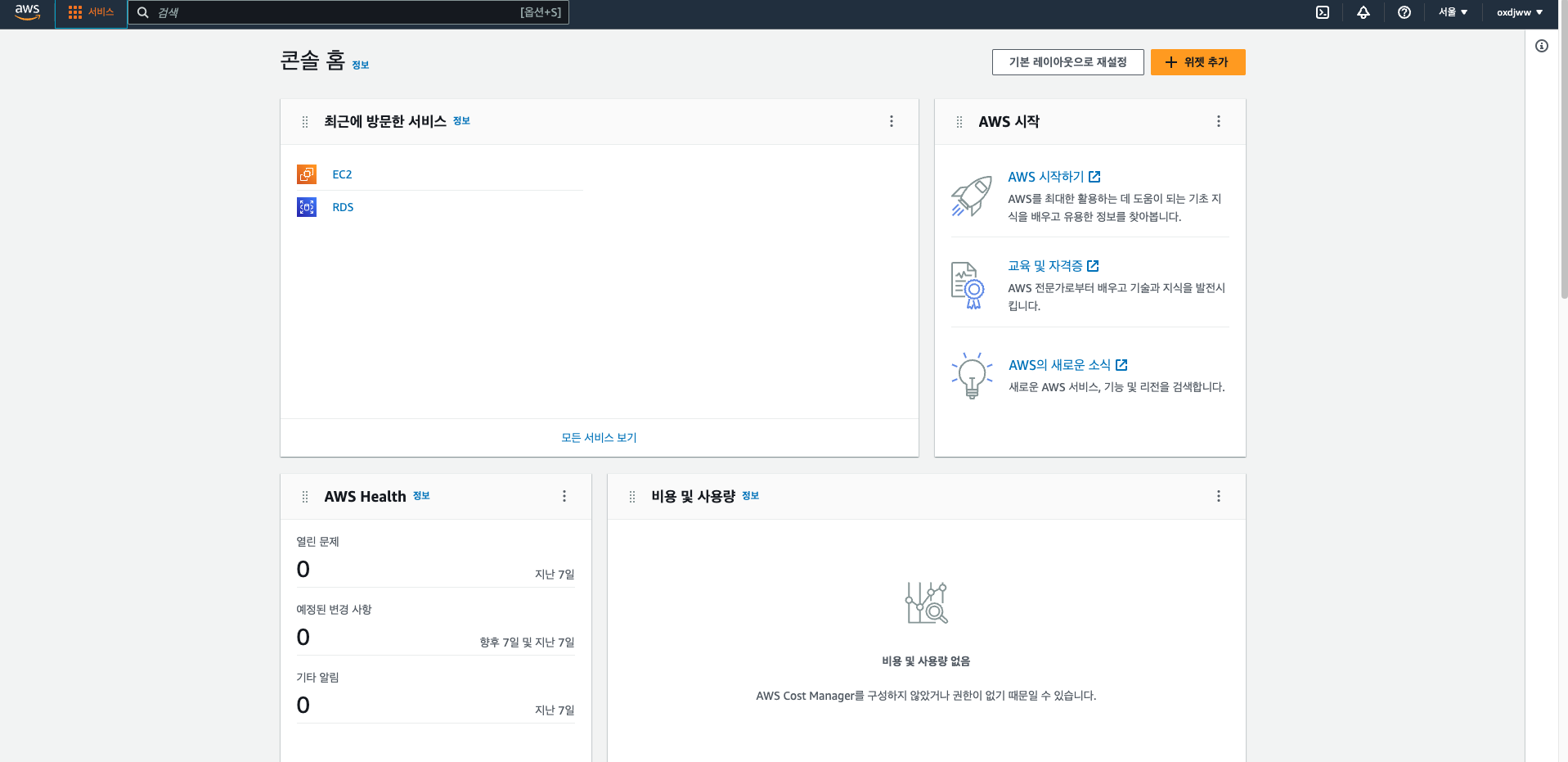This screenshot has height=762, width=1568.
Task: Click the 예정된 변경 사항 count value
Action: [303, 637]
